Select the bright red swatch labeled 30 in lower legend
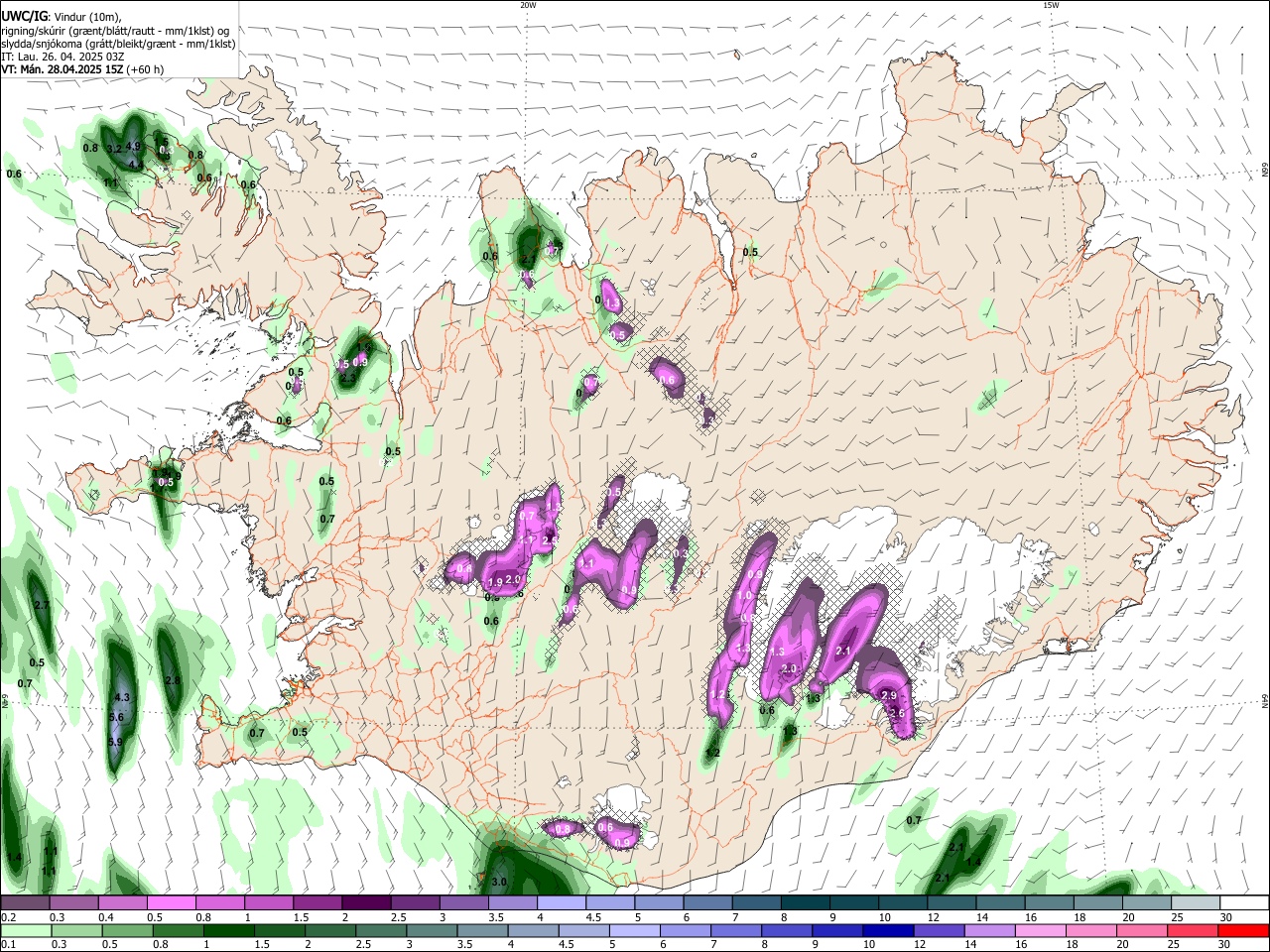 tap(1243, 930)
